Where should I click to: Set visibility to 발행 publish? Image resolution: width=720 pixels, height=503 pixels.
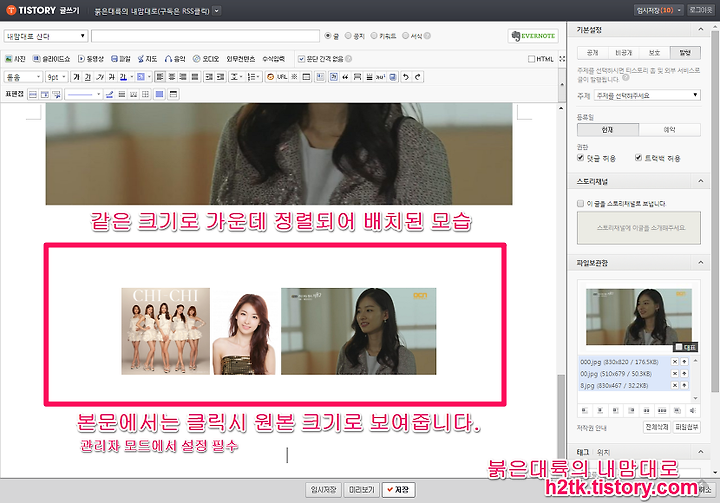685,53
